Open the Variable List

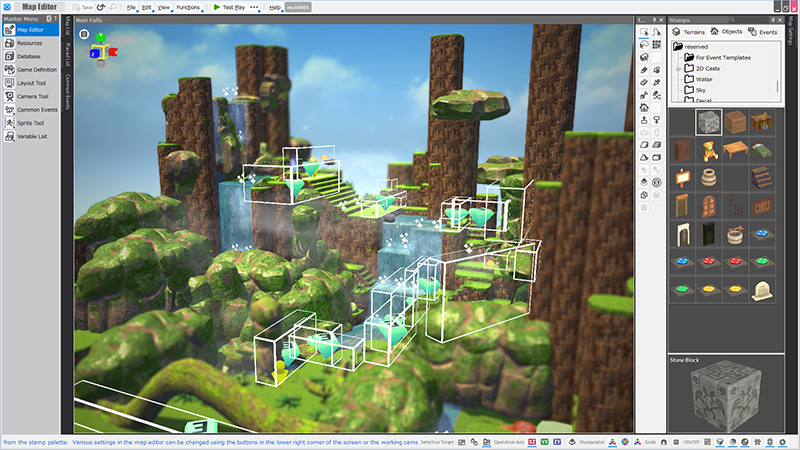click(31, 136)
